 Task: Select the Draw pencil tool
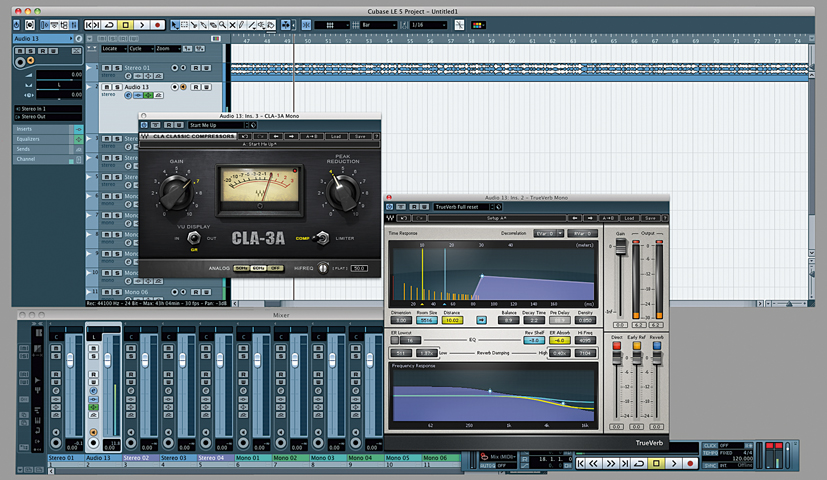pos(242,25)
